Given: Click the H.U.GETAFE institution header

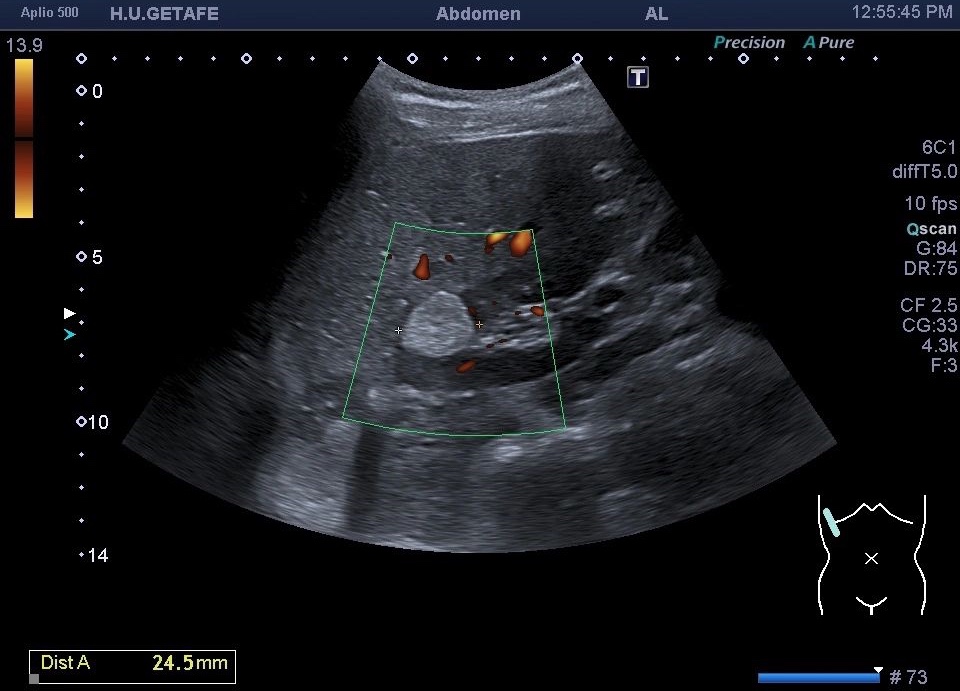Looking at the screenshot, I should (164, 14).
